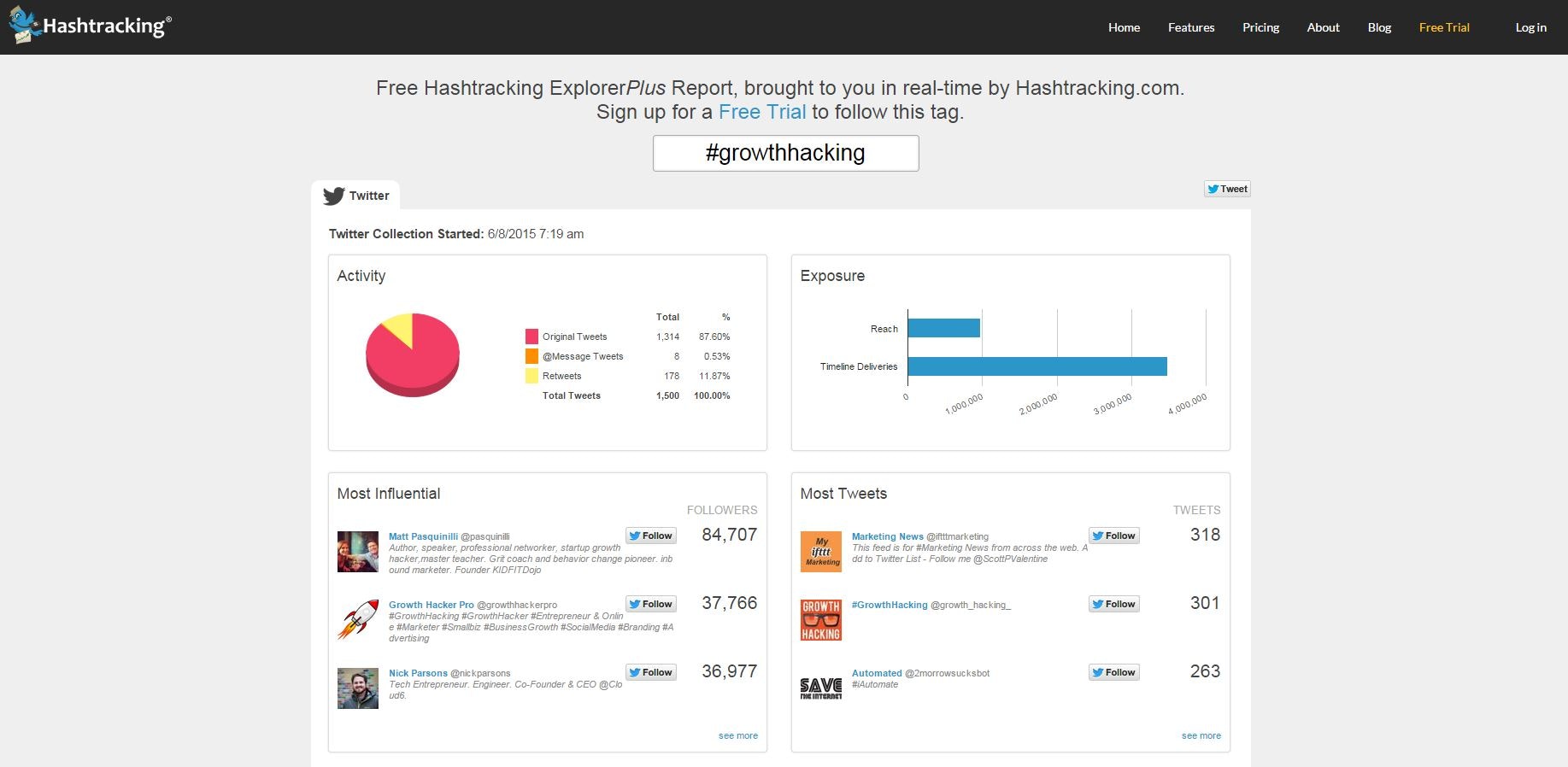The image size is (1568, 767).
Task: Click see more under Most Tweets
Action: pos(1201,735)
